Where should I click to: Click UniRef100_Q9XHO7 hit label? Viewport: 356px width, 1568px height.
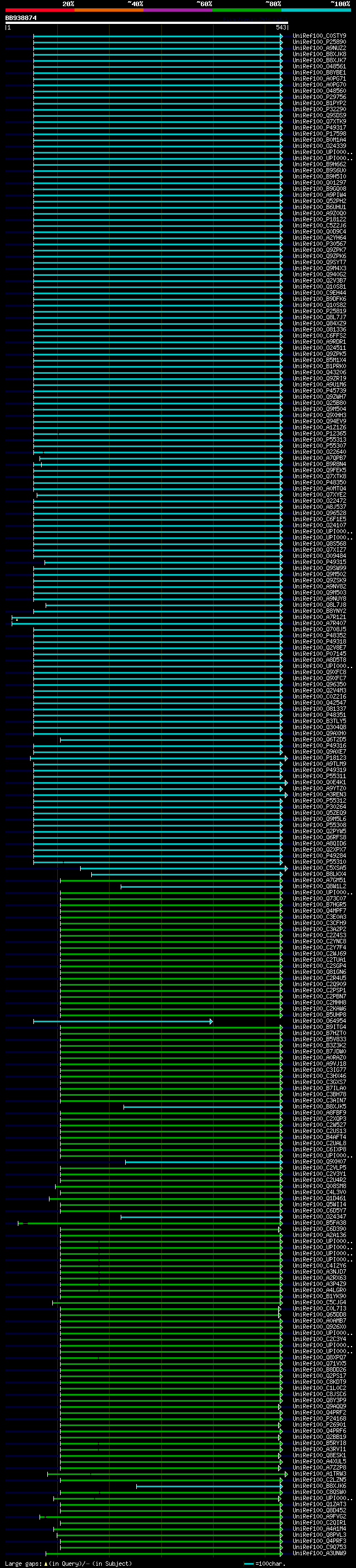319,1161
